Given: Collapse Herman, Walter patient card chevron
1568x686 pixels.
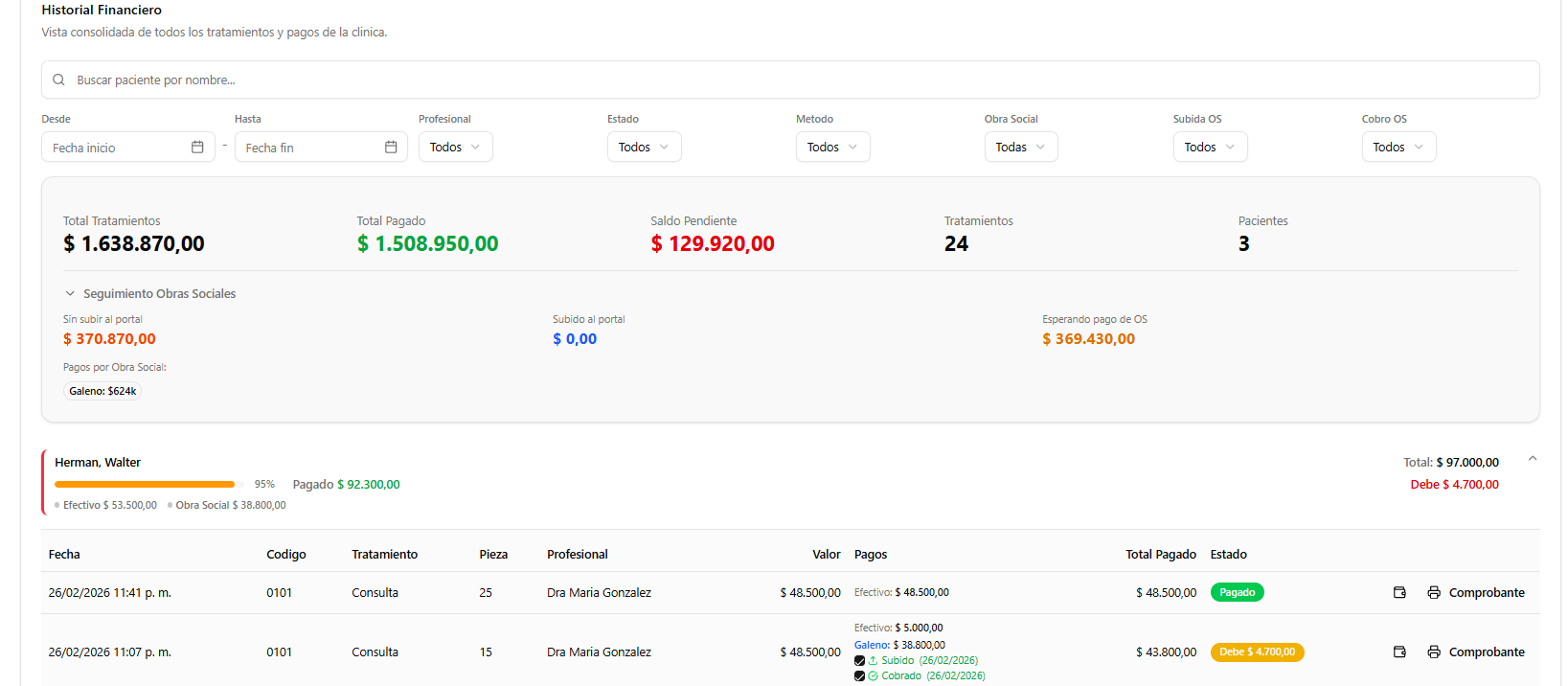Looking at the screenshot, I should tap(1533, 459).
